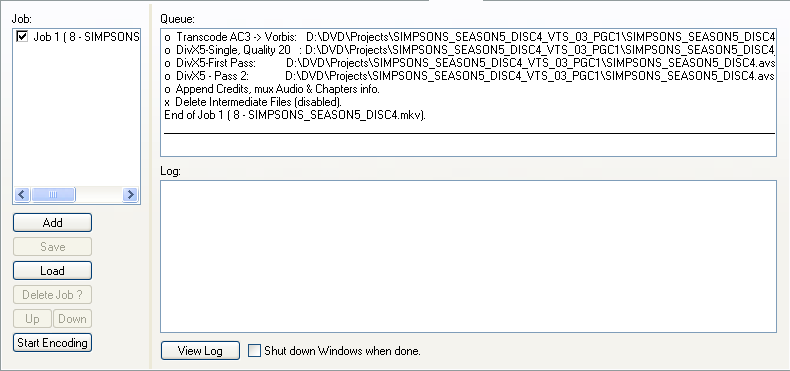This screenshot has width=790, height=371.
Task: Start Encoding the queued job
Action: (52, 343)
